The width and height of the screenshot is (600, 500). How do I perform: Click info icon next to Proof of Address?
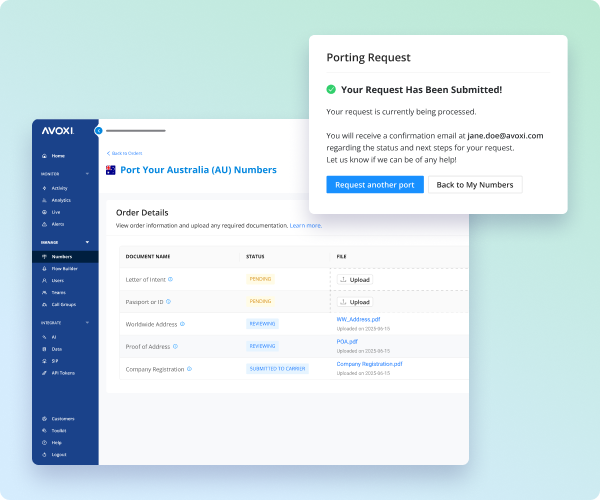coord(175,346)
